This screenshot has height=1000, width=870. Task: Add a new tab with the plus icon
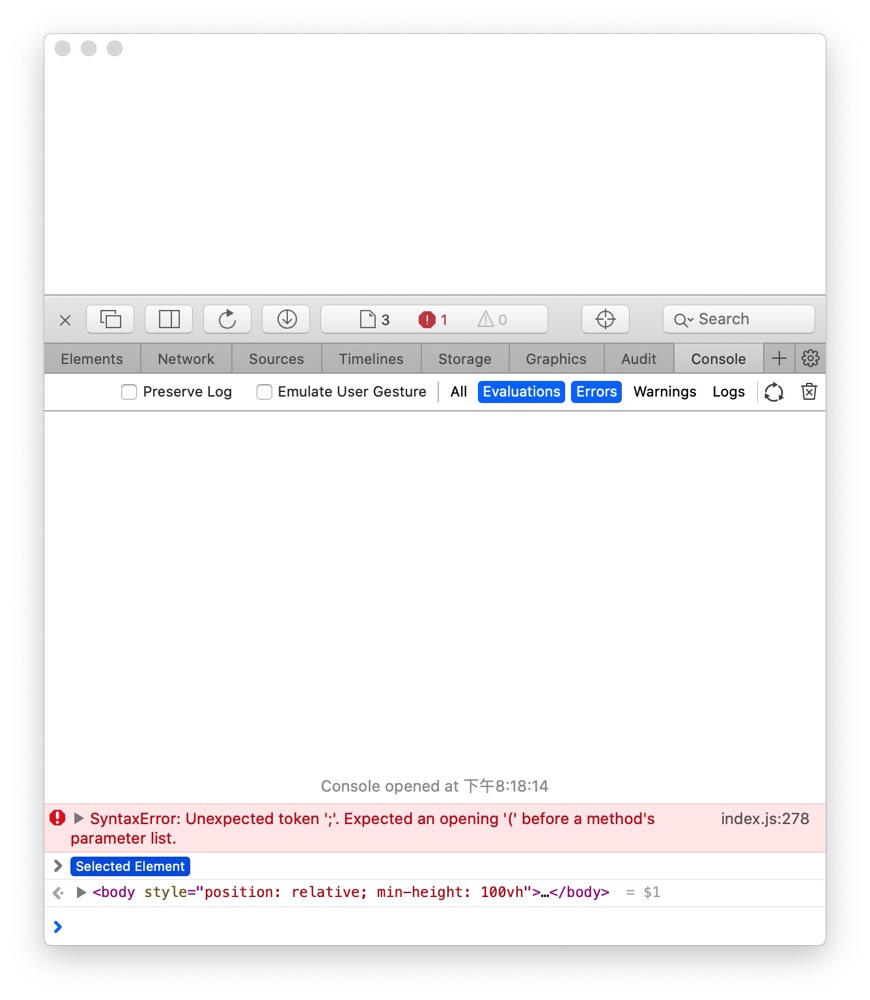point(779,358)
